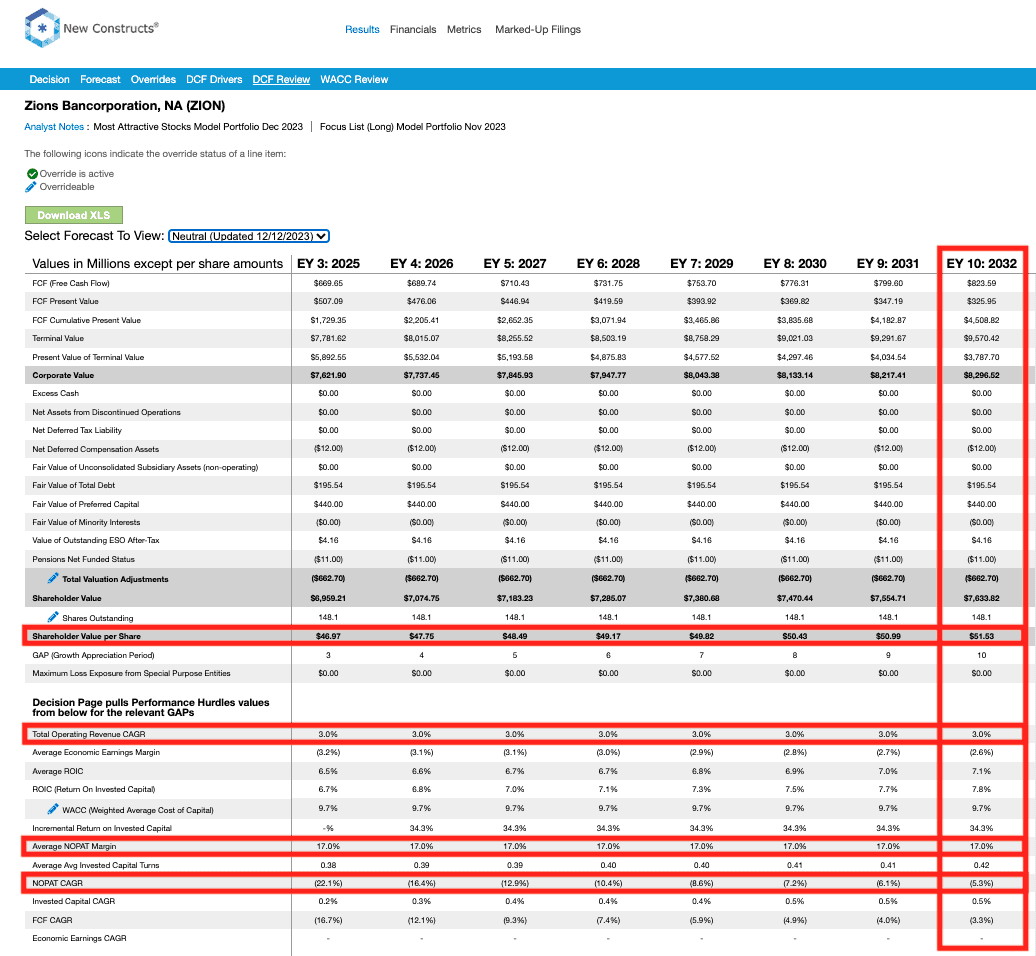Click the New Constructs brand name text
The image size is (1036, 956).
pyautogui.click(x=110, y=28)
